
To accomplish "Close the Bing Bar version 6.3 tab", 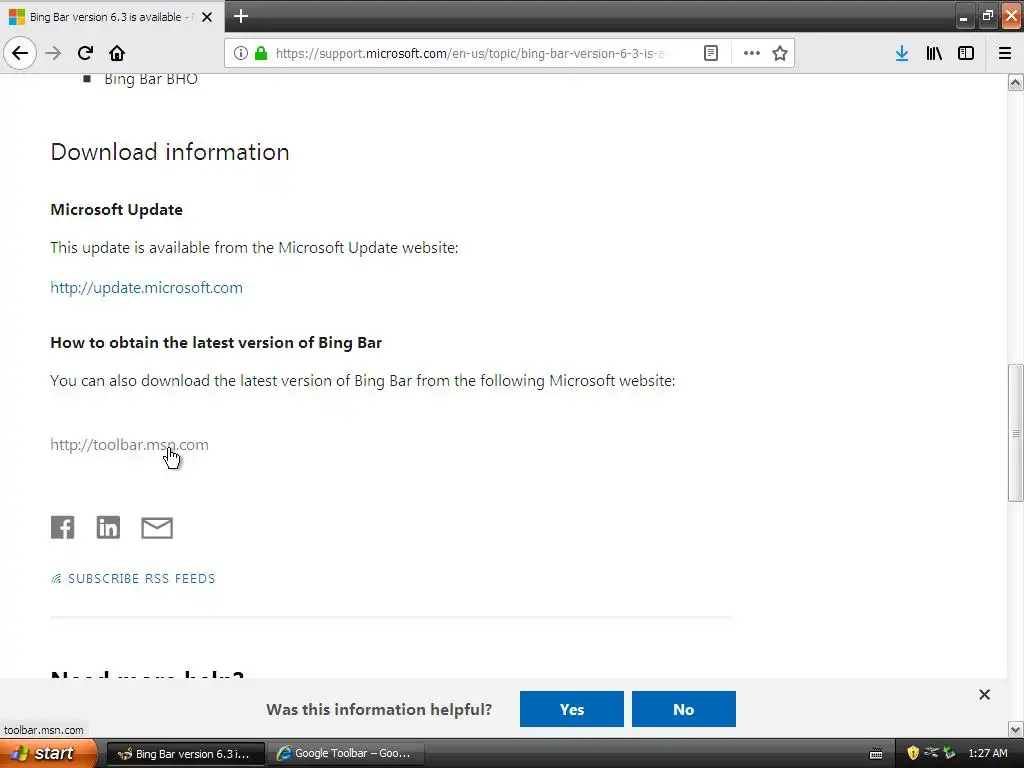I will pyautogui.click(x=207, y=17).
